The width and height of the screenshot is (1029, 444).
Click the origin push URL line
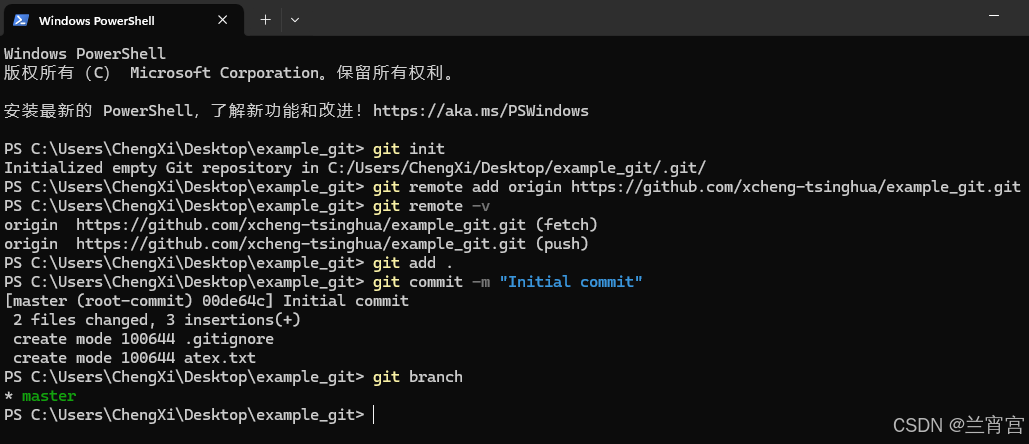(296, 244)
